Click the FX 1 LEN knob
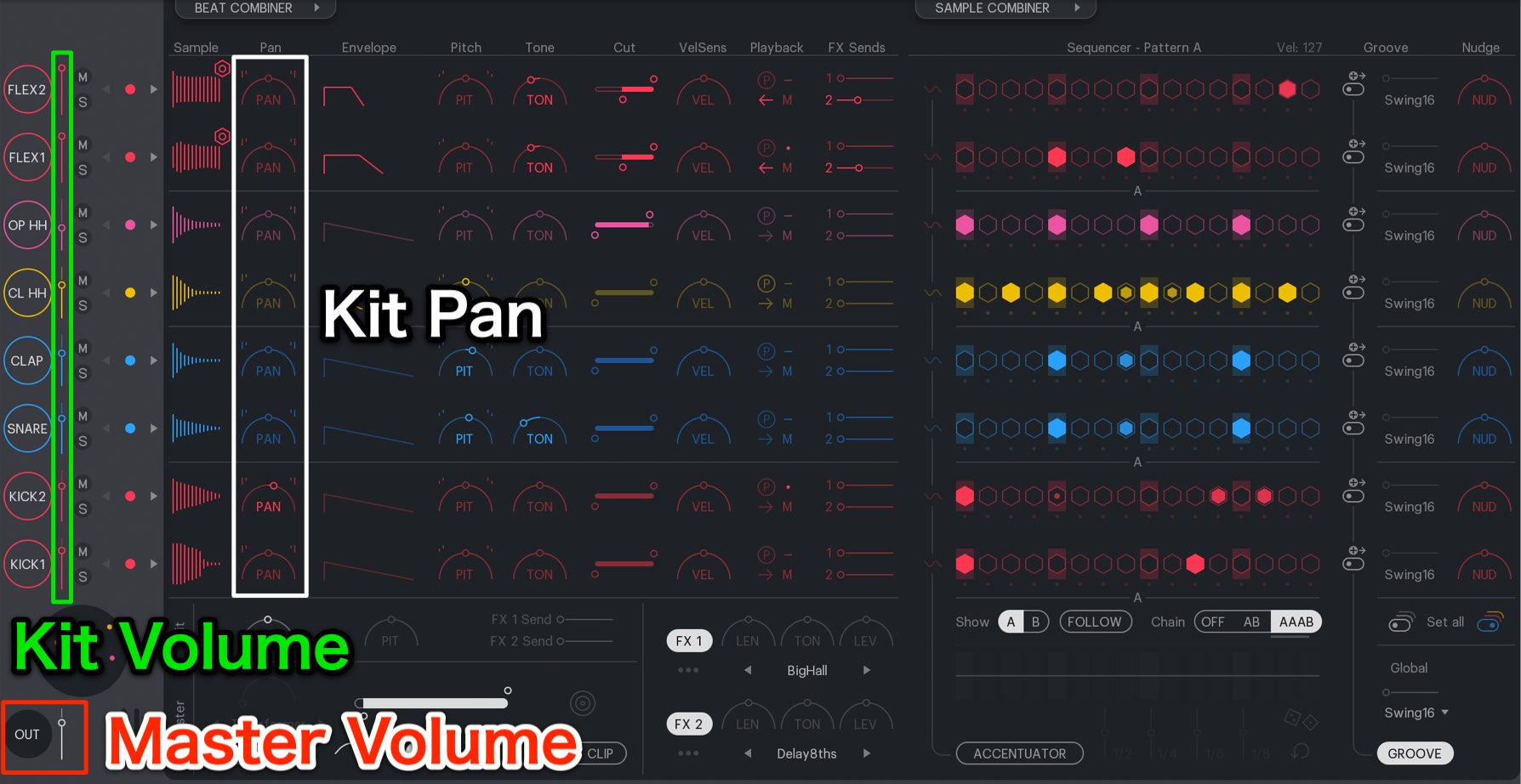Screen dimensions: 1521x784 748,632
